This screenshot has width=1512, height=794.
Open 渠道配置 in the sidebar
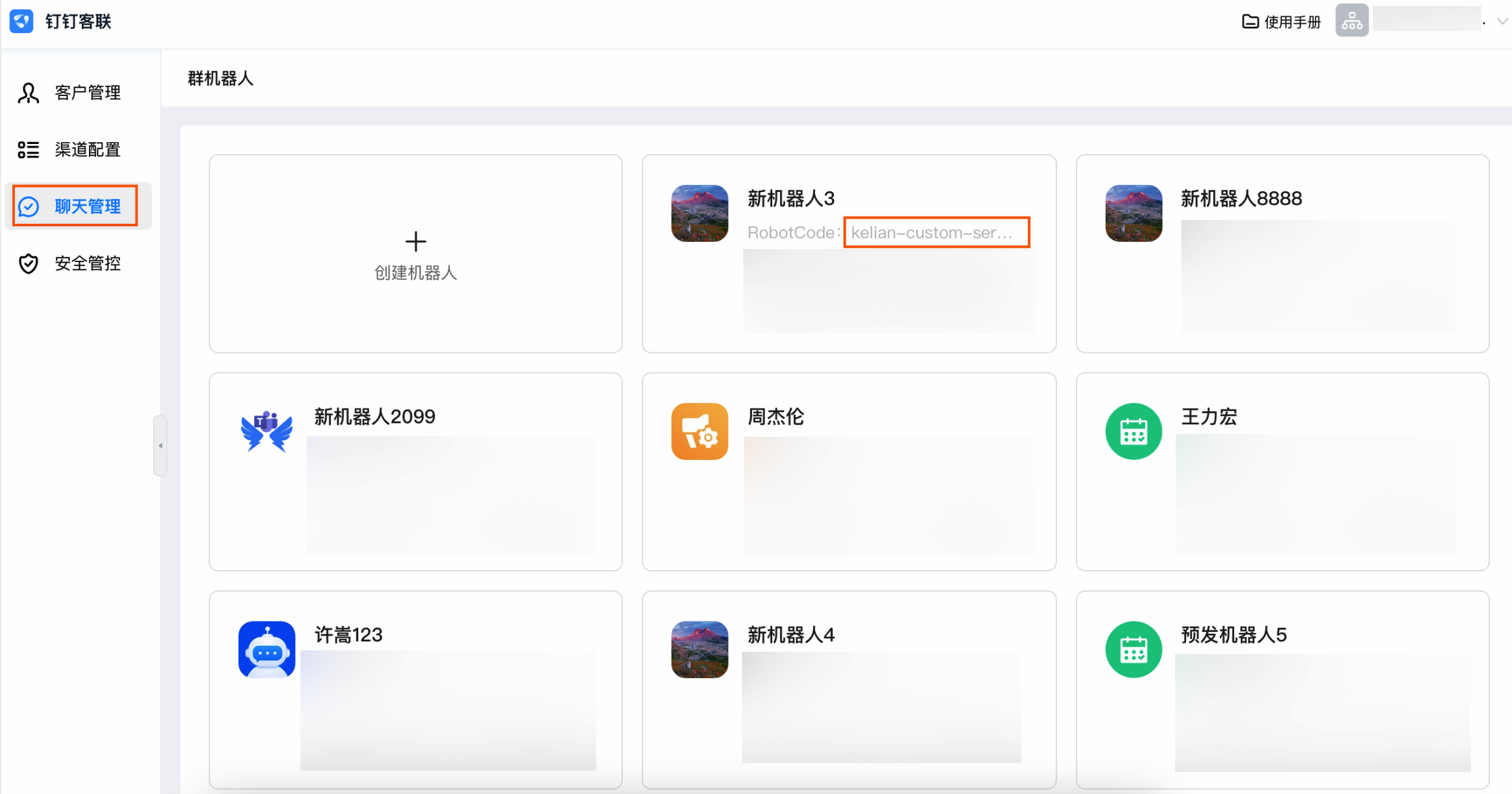pos(80,150)
